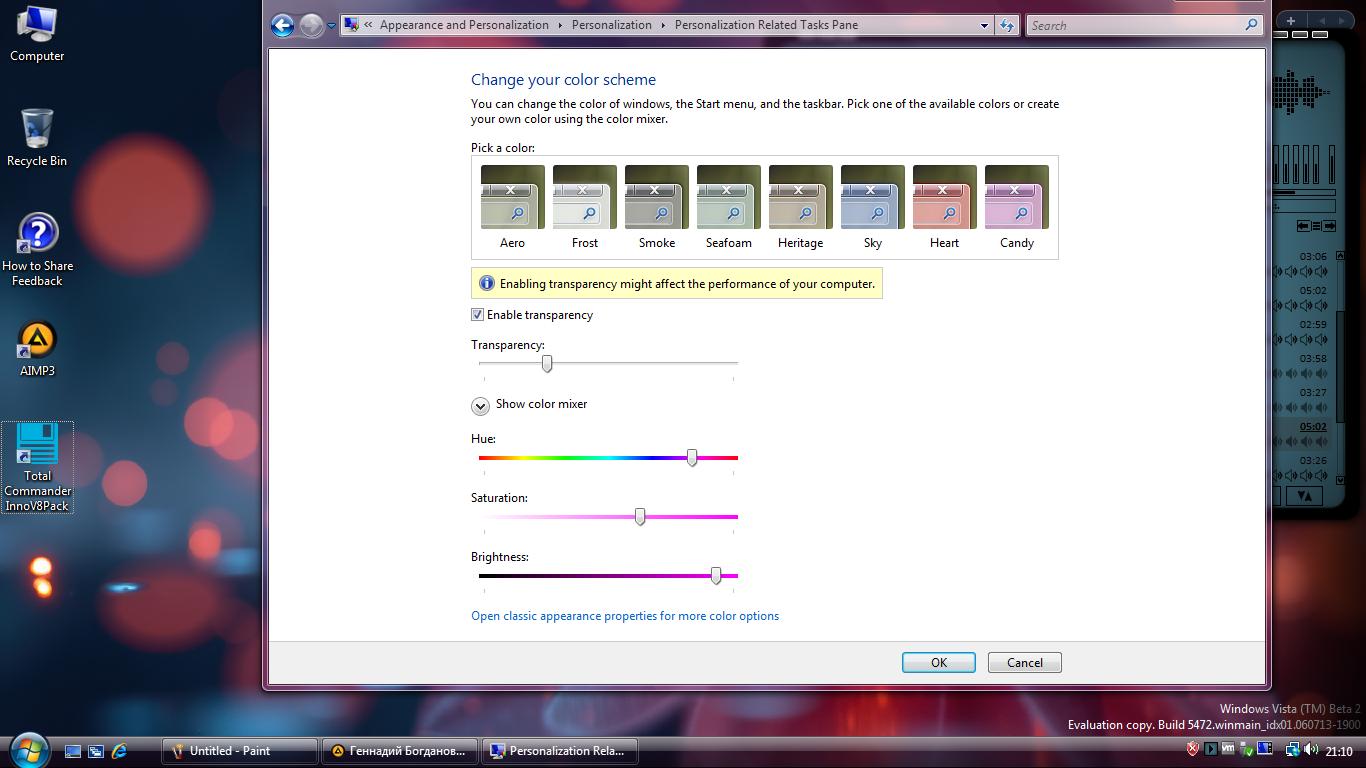The image size is (1366, 768).
Task: Choose the Heart color swatch
Action: [944, 207]
